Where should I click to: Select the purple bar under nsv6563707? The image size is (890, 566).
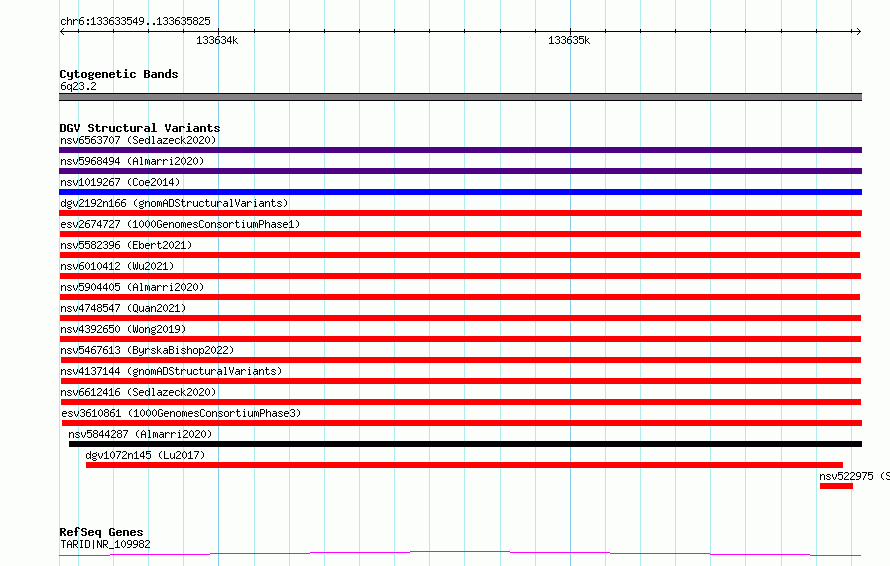pyautogui.click(x=460, y=150)
